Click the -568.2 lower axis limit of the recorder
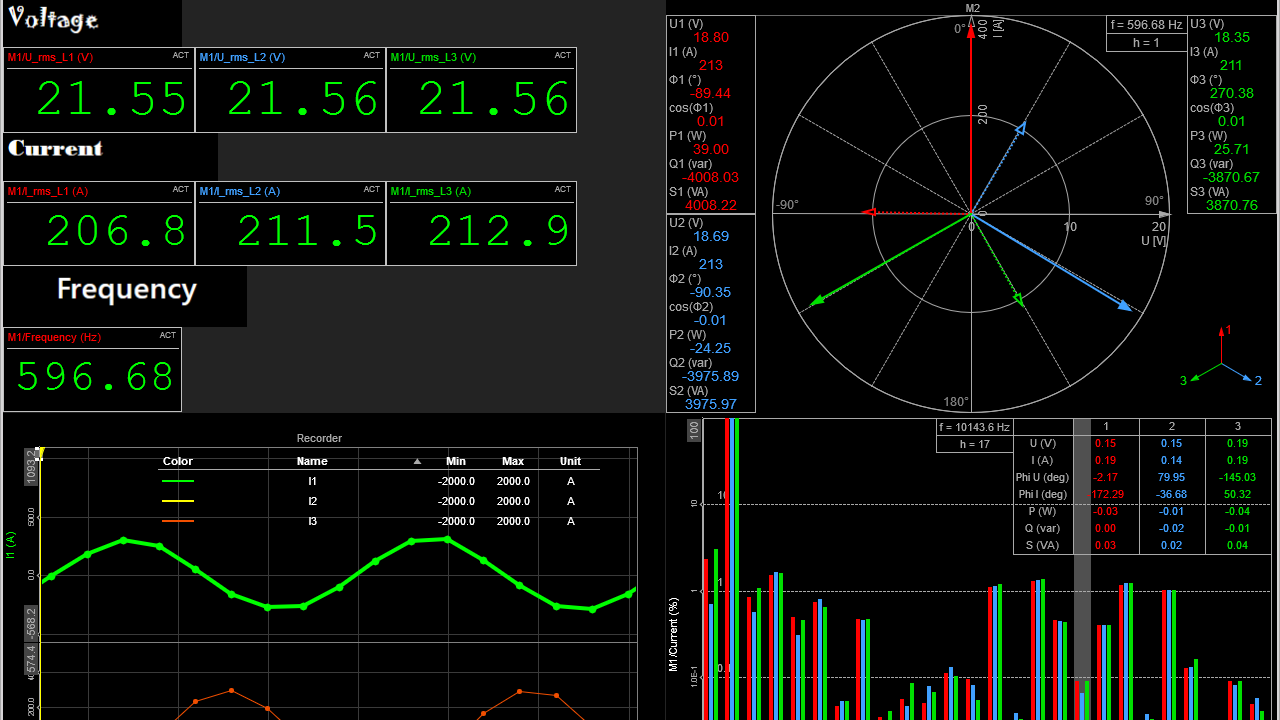This screenshot has width=1280, height=720. coord(31,622)
